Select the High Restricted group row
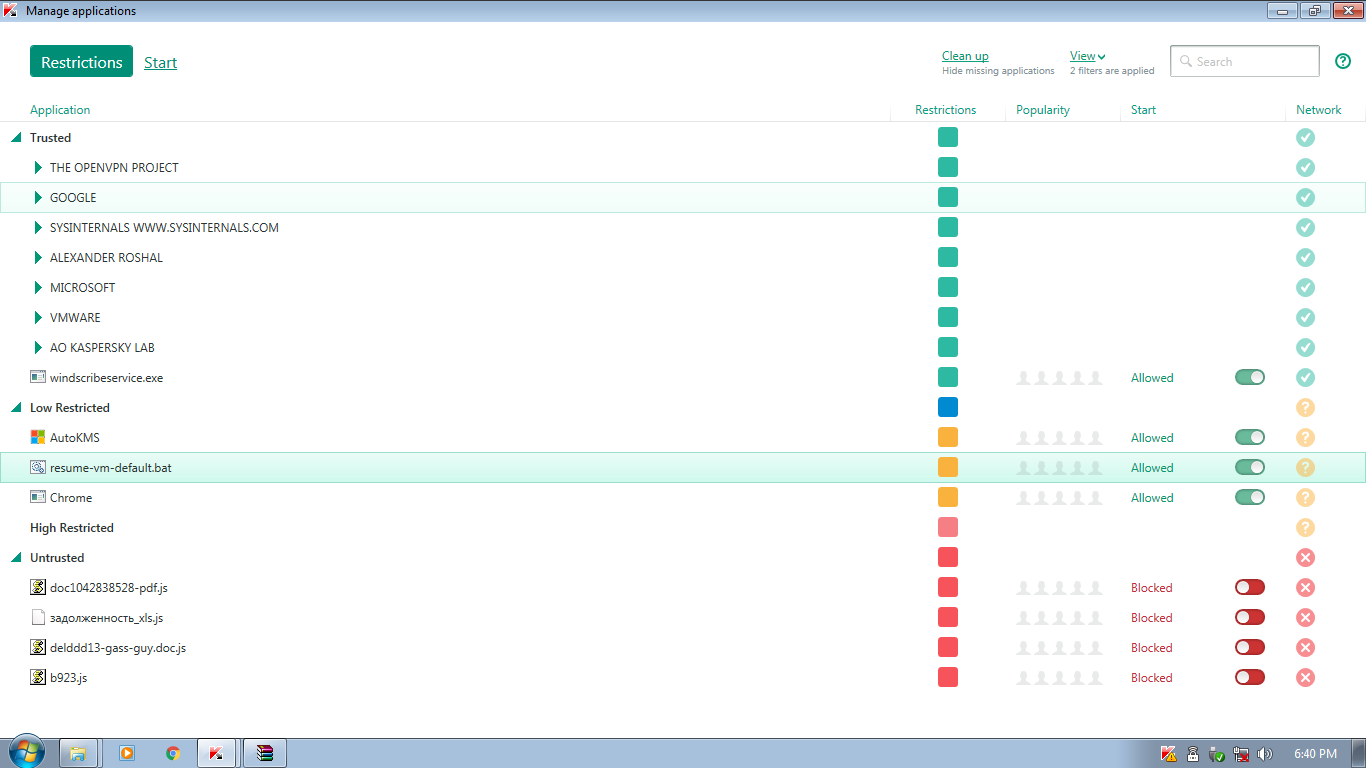Screen dimensions: 1366x768 click(683, 528)
